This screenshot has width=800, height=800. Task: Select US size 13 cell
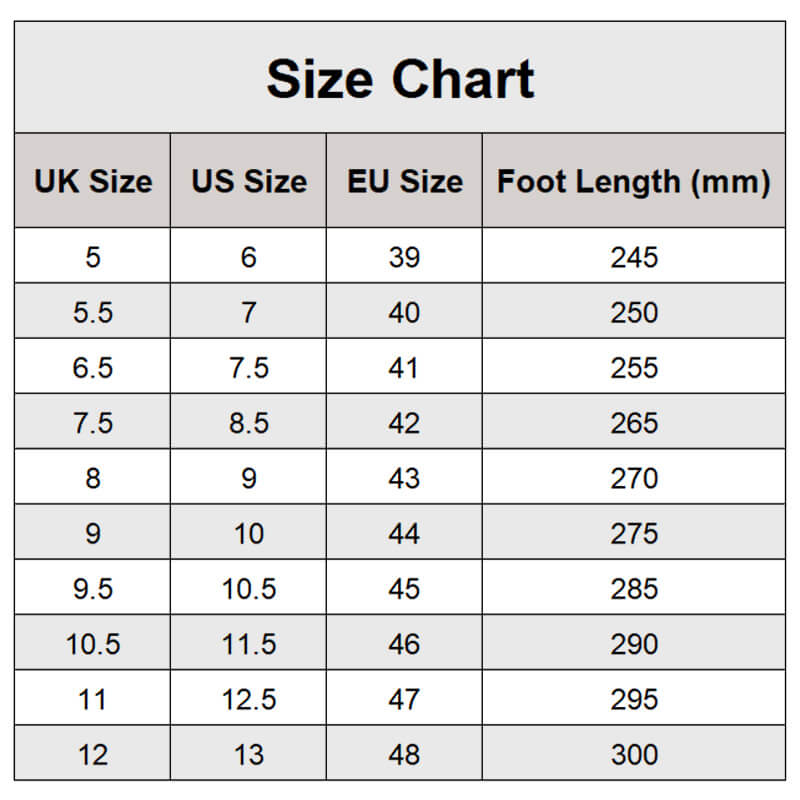tap(249, 754)
